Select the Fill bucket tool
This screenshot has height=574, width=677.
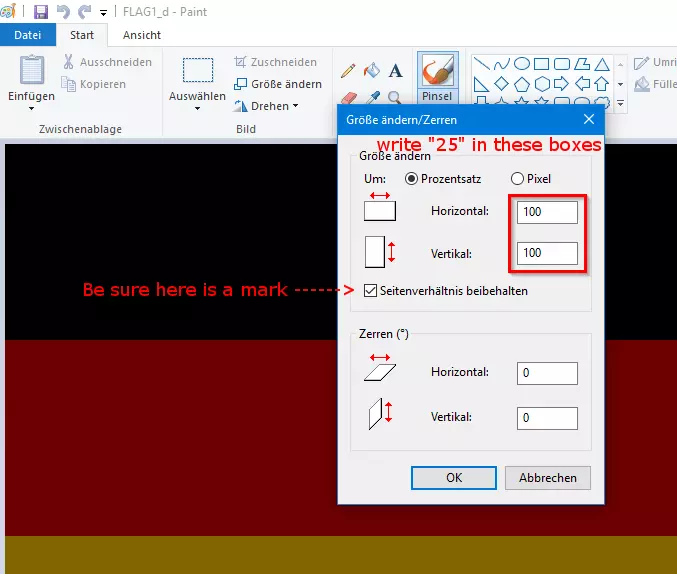click(372, 70)
